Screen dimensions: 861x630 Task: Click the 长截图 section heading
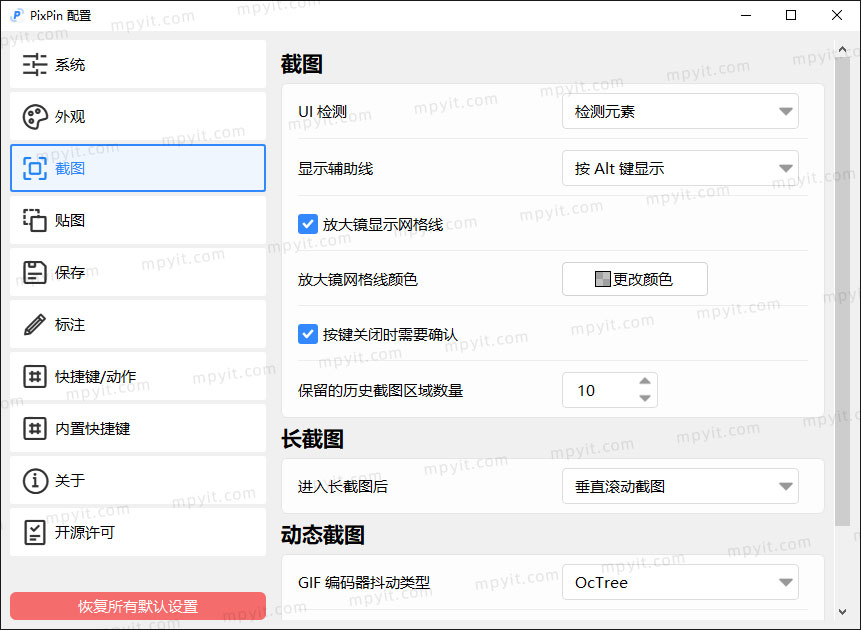(x=312, y=439)
